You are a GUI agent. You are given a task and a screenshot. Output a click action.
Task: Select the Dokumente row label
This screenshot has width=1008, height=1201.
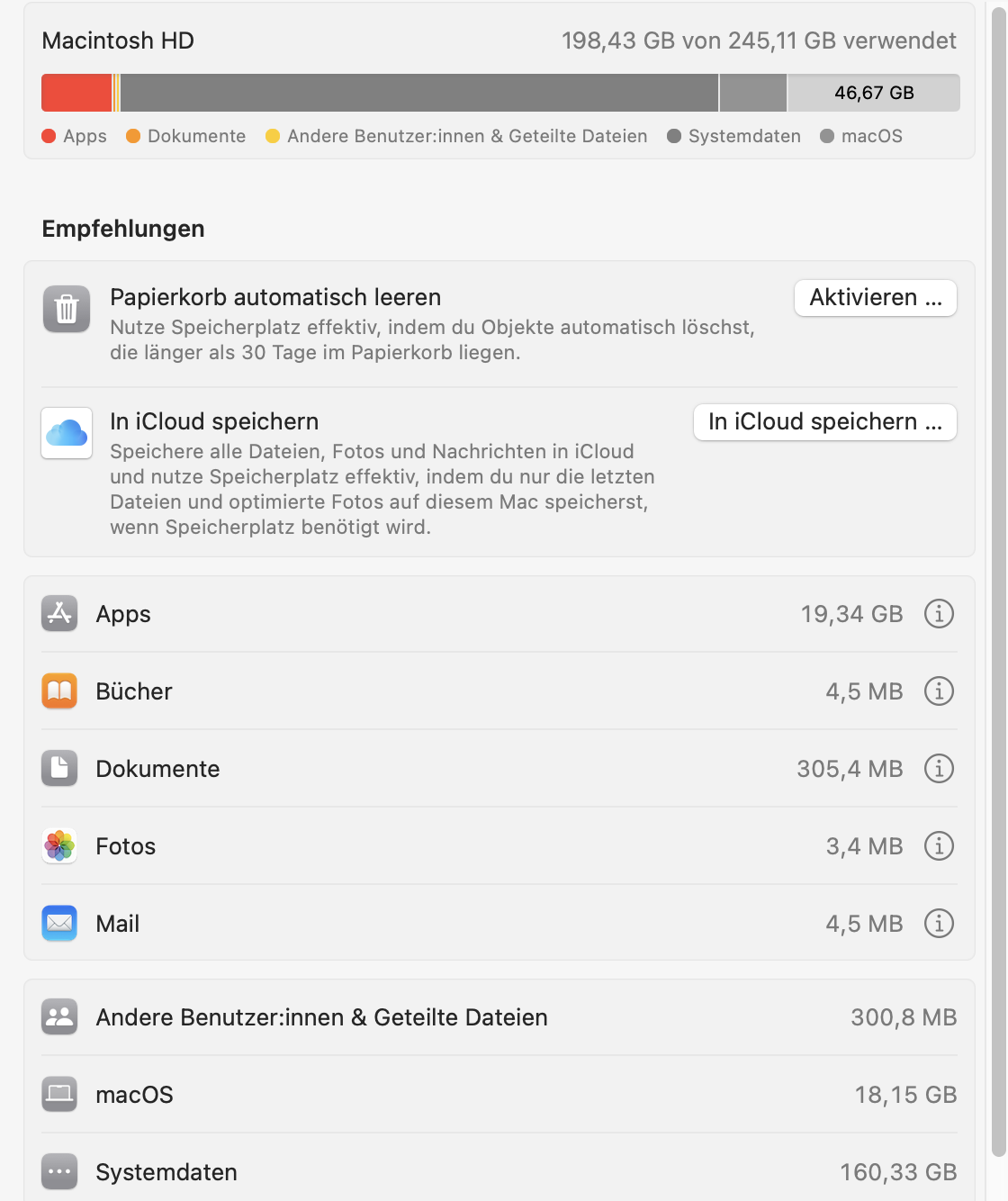157,769
